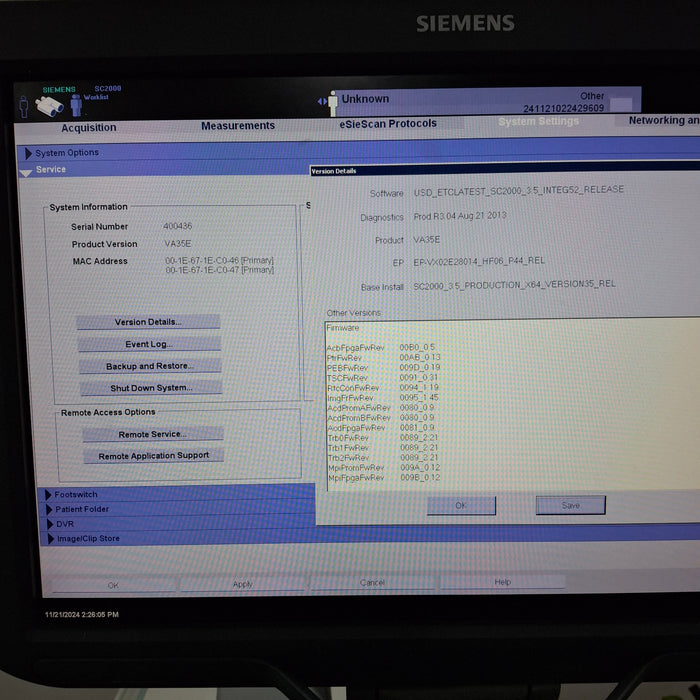Select the Trb2FwRev firmware row
This screenshot has height=700, width=700.
(383, 458)
